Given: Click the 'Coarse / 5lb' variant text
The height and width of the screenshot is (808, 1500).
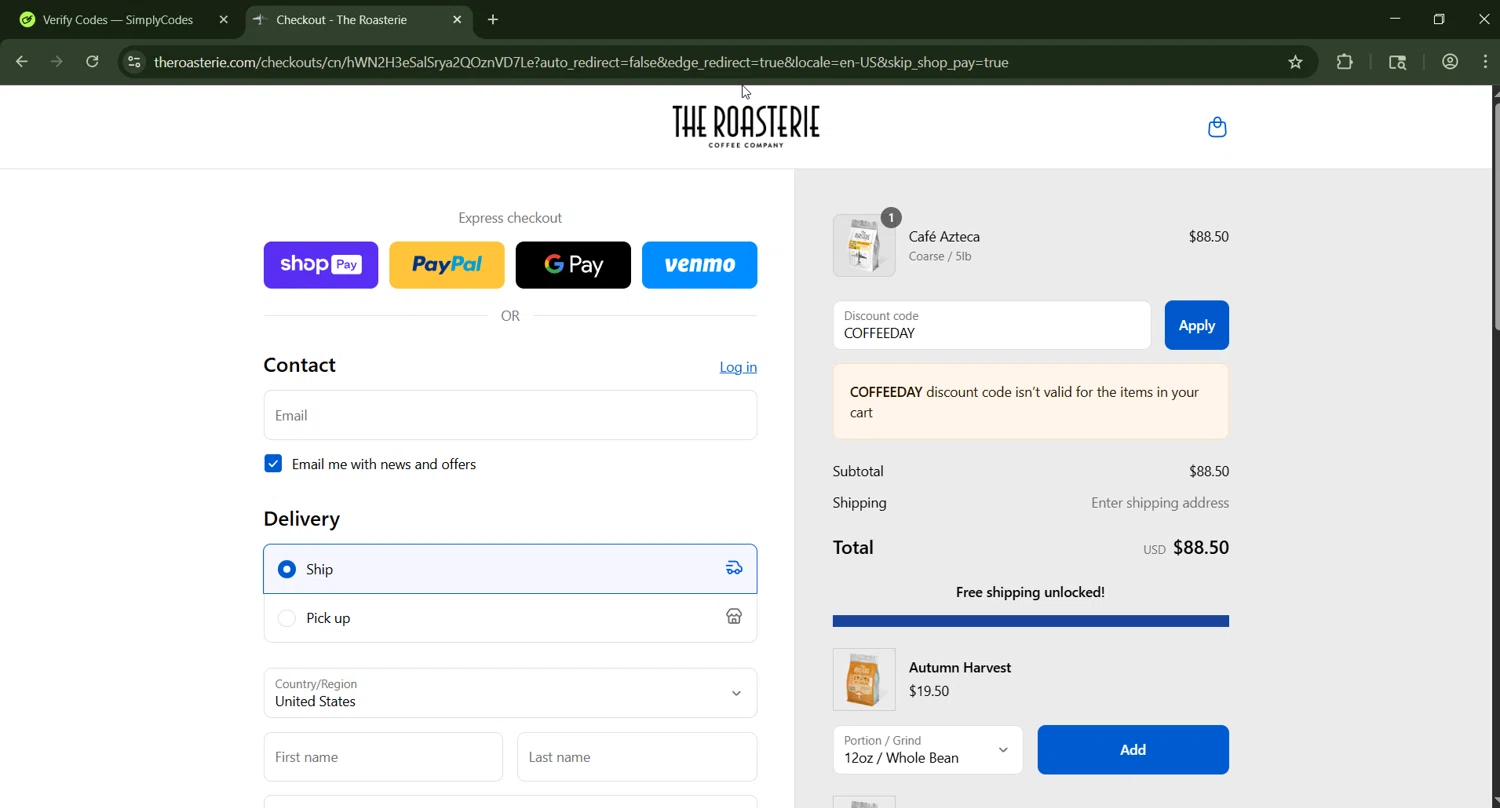Looking at the screenshot, I should point(940,257).
